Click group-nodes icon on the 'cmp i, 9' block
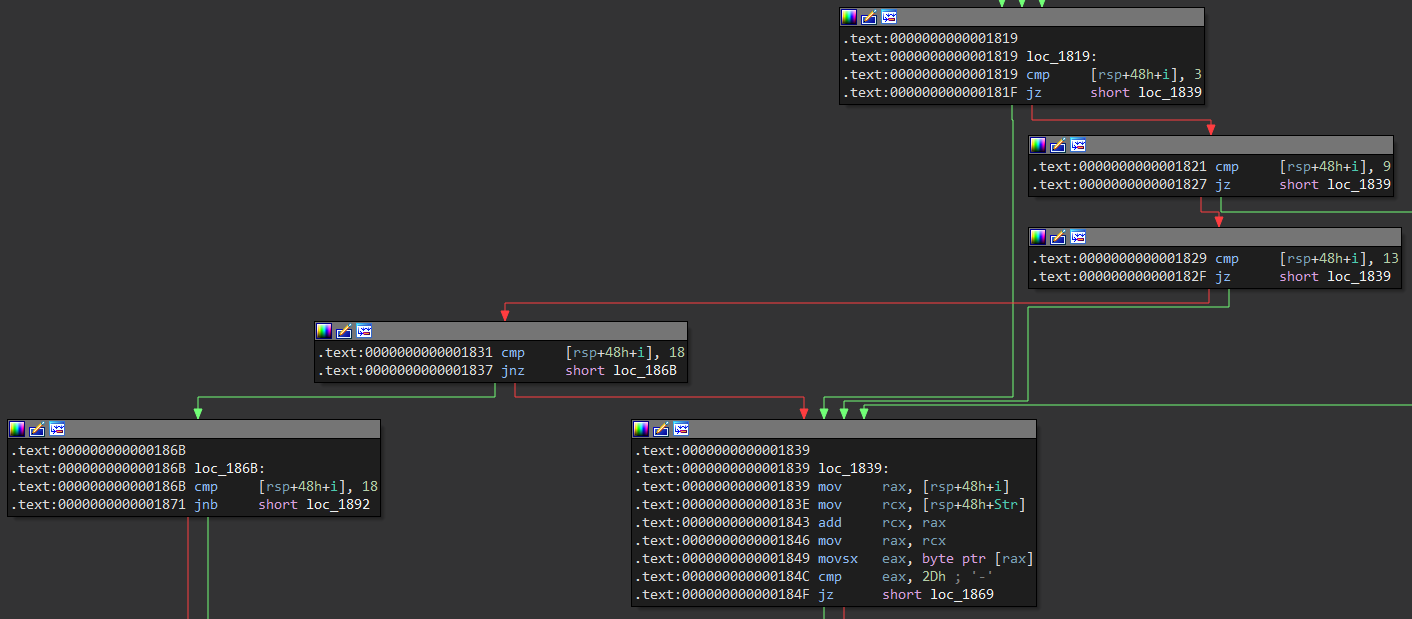Screen dimensions: 1412x619 click(x=1078, y=145)
